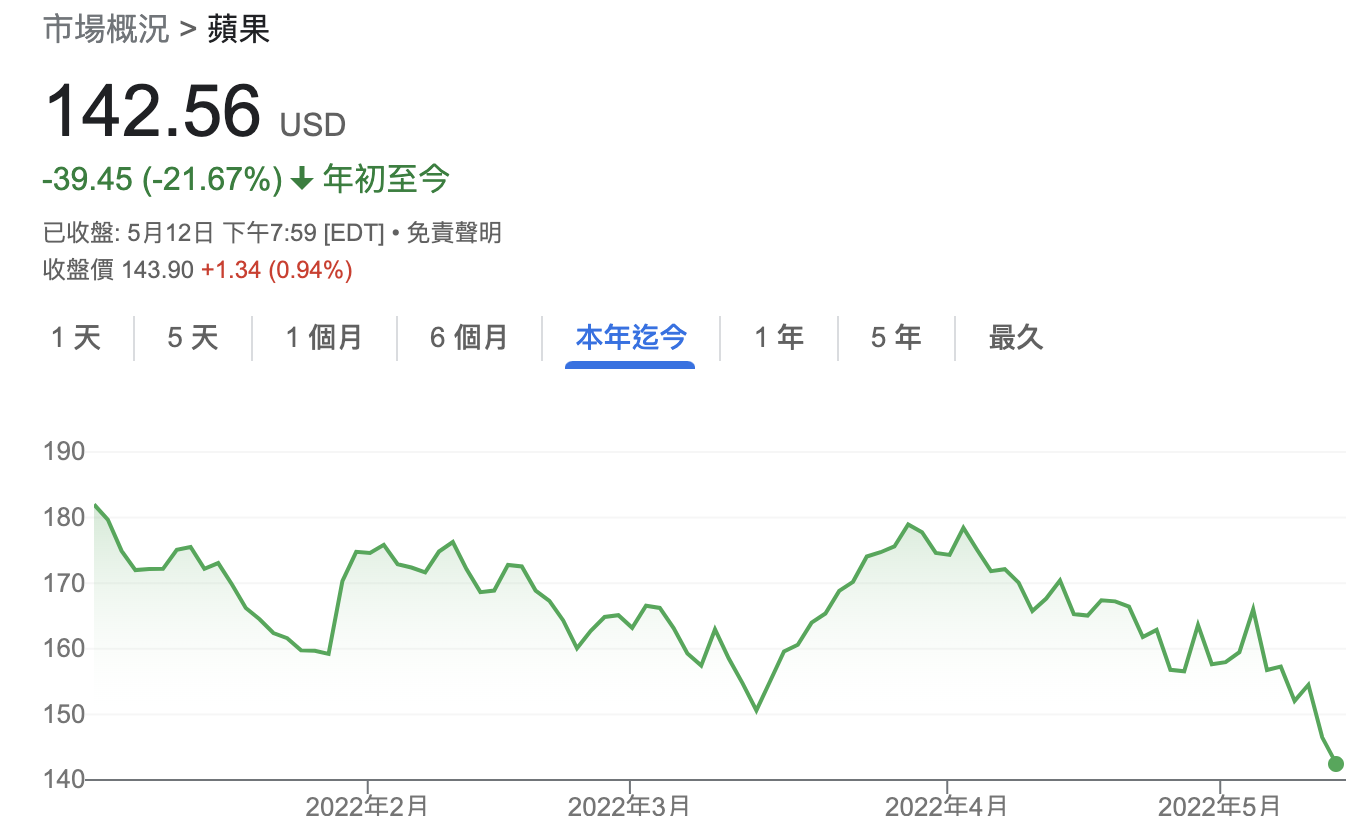Click the 2022年3月 axis label
1356x816 pixels.
click(629, 805)
